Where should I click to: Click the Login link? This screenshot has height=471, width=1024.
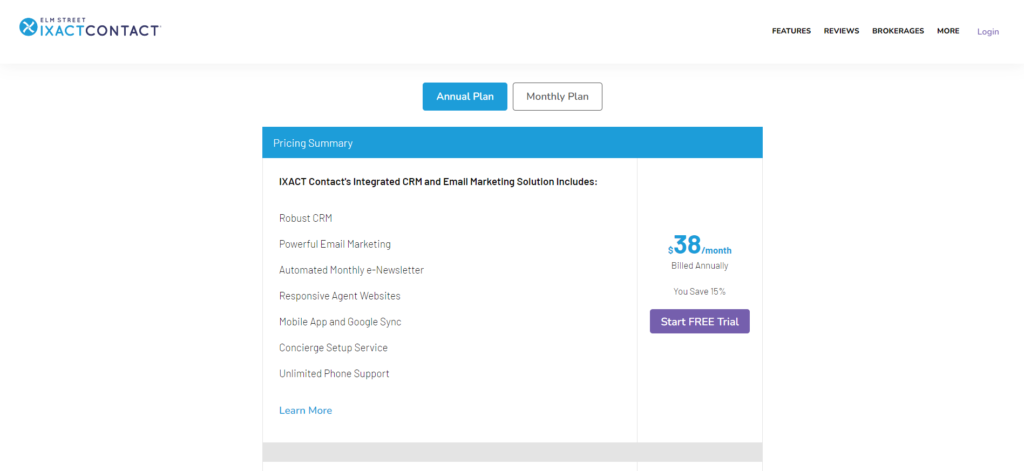[987, 31]
